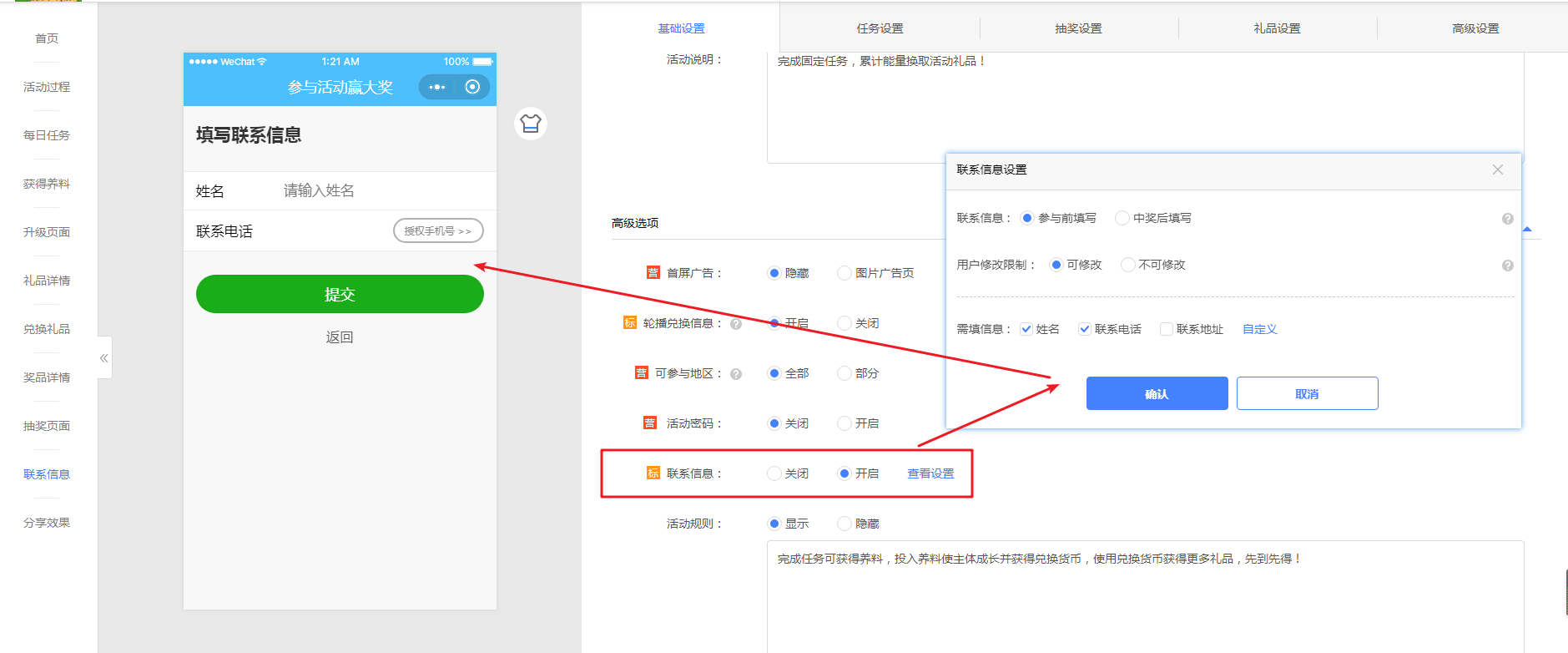Click into the 活动规则 text area
Screen dimensions: 1568x653
(x=1145, y=597)
